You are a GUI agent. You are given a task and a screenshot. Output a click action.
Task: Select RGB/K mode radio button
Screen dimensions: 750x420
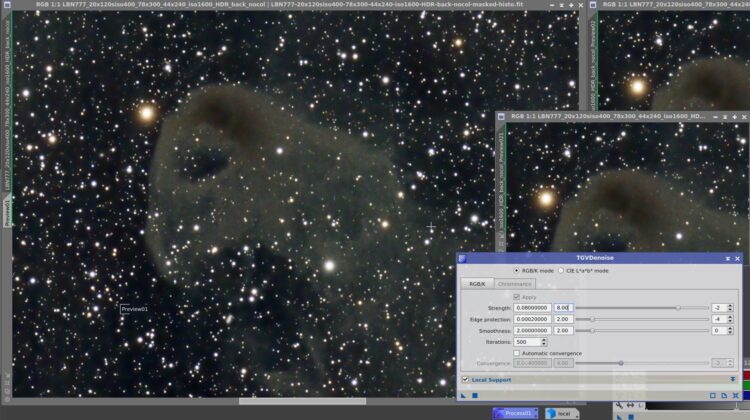(x=516, y=271)
